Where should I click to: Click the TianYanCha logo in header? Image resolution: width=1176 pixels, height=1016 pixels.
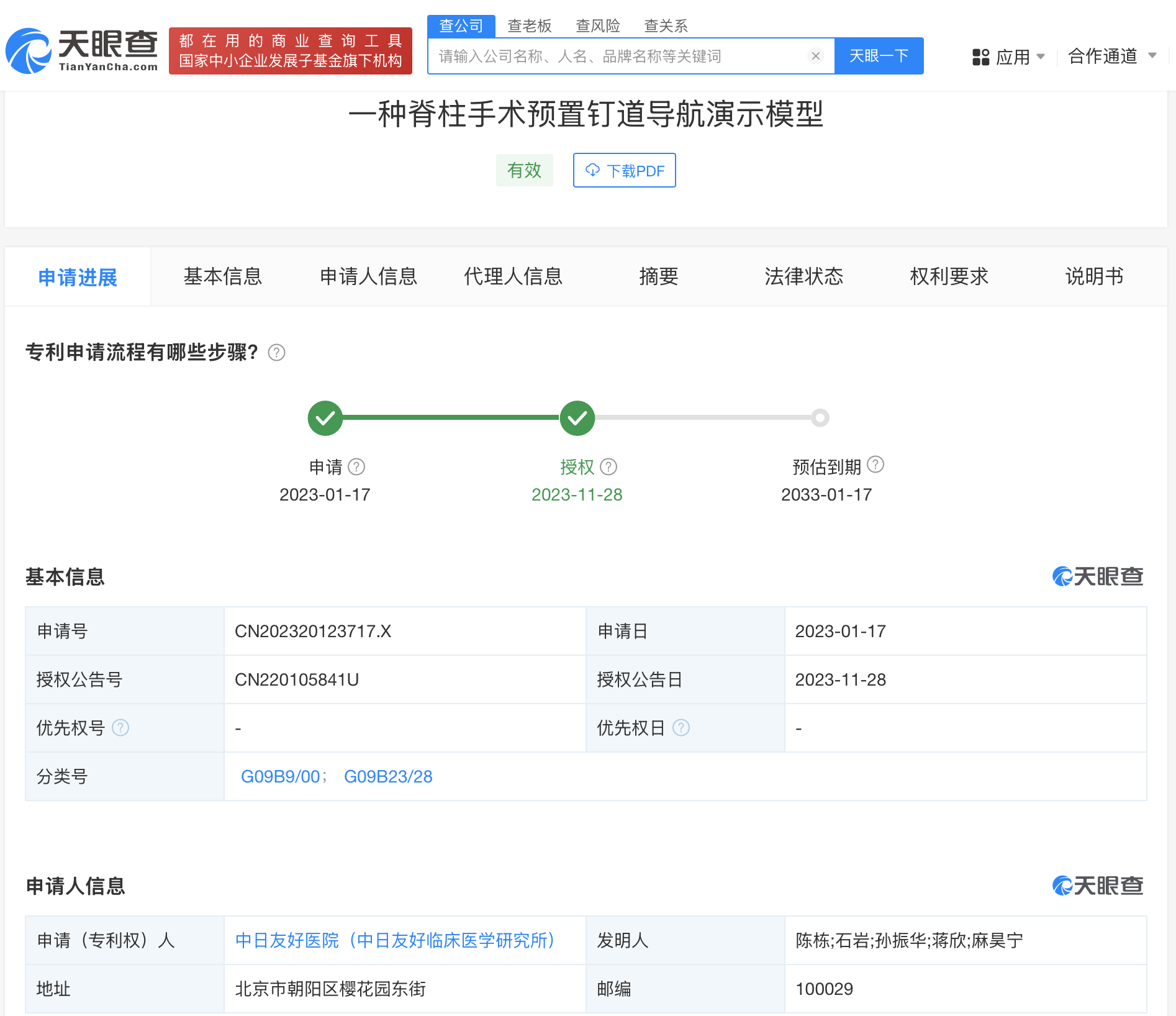(82, 50)
